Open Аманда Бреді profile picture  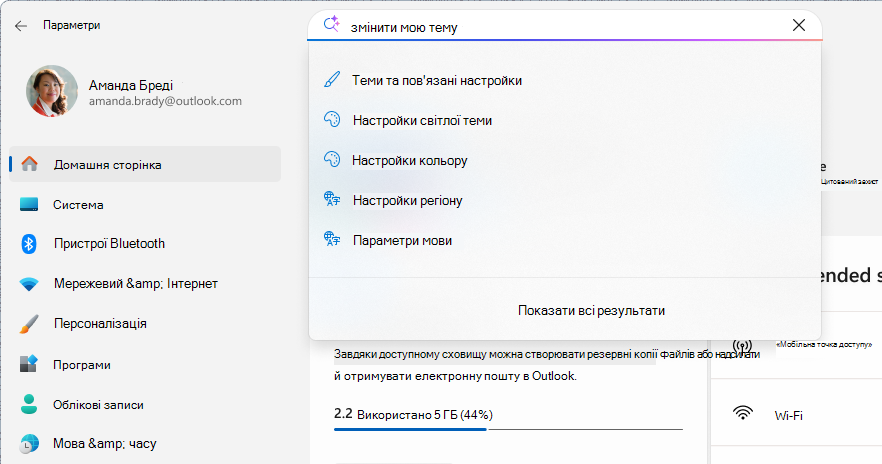click(52, 91)
